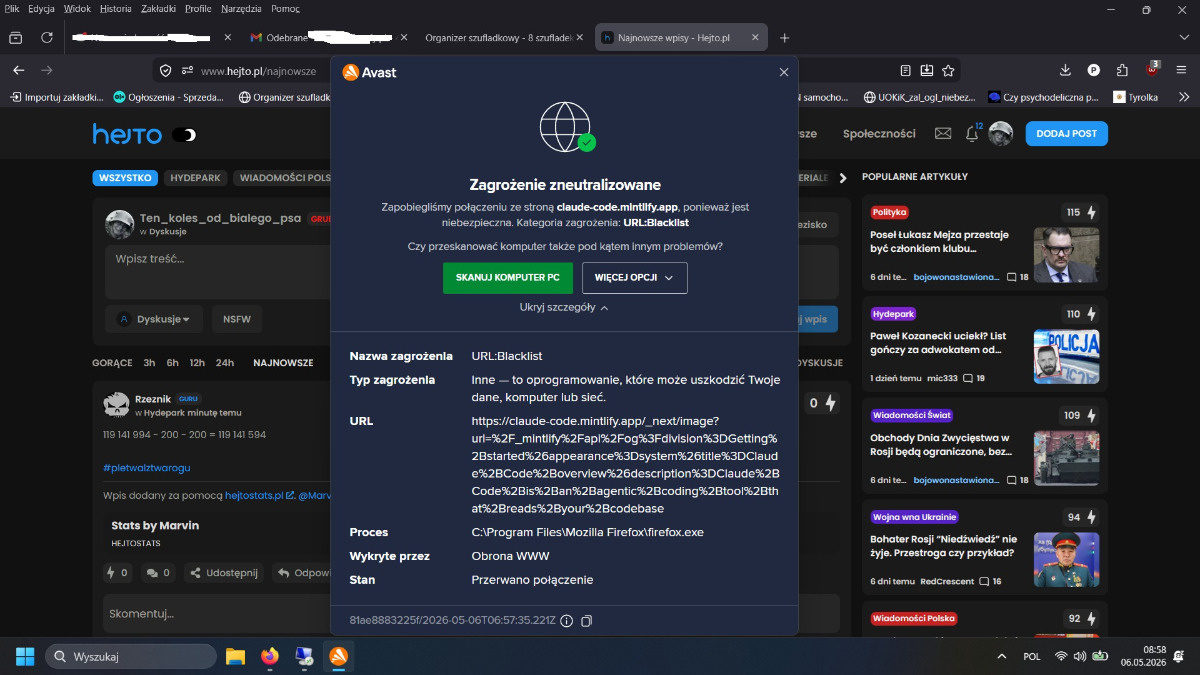Upvote the Kozanecki article showing 110
The height and width of the screenshot is (675, 1200).
click(x=1080, y=314)
